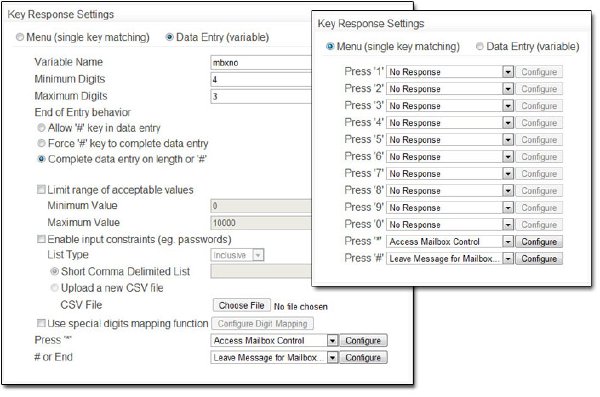Click the Short Comma Delimited List field
The image size is (600, 397).
tap(261, 271)
